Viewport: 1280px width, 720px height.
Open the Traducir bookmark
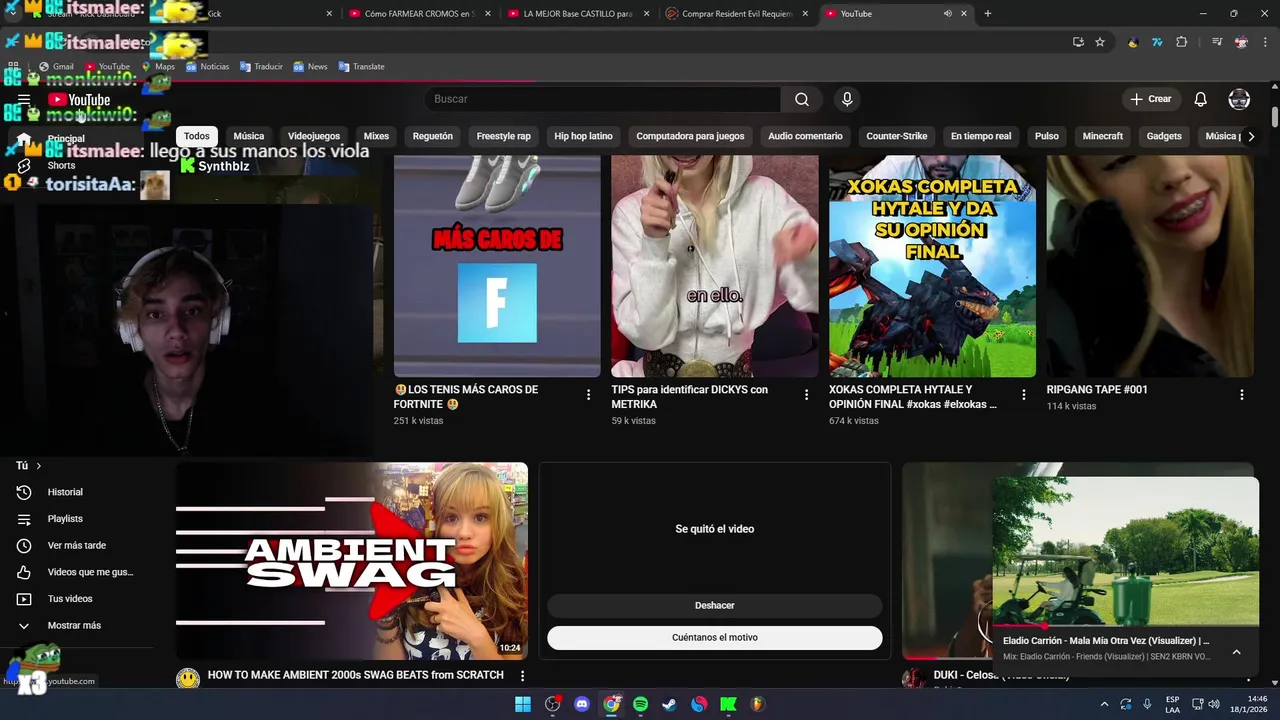[261, 67]
